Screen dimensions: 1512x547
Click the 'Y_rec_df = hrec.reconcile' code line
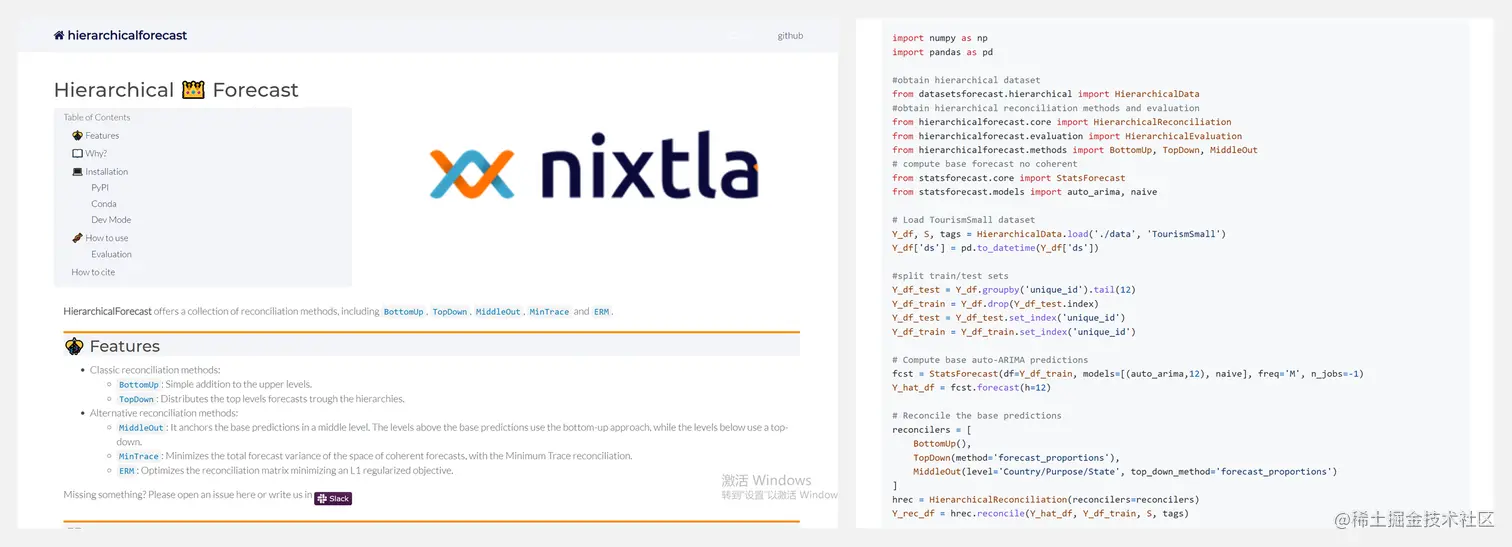pyautogui.click(x=1040, y=514)
